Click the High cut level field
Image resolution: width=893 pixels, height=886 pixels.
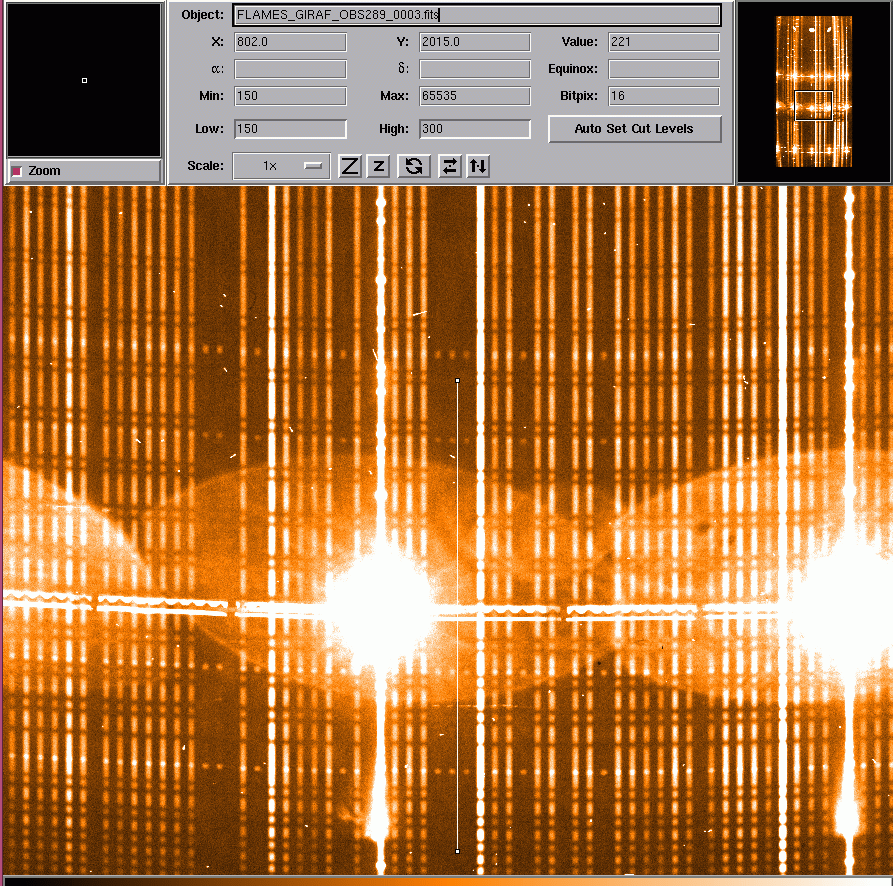coord(474,129)
